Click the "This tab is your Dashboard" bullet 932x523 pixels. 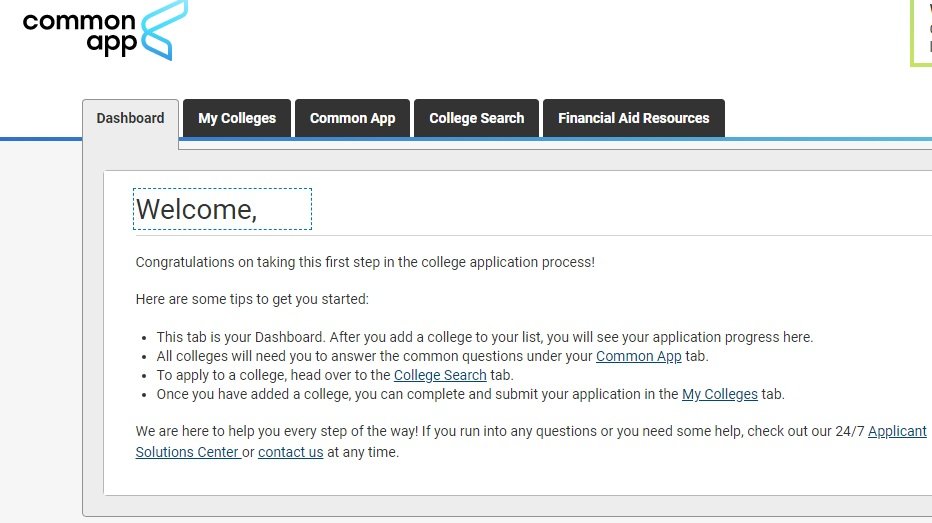click(484, 337)
